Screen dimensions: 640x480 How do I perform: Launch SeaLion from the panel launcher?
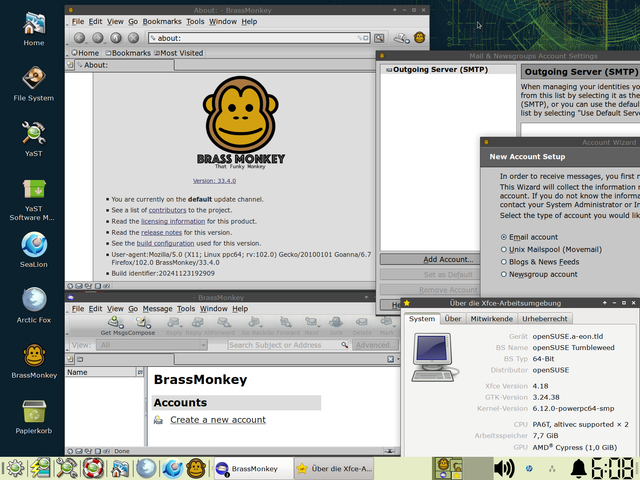click(x=172, y=468)
